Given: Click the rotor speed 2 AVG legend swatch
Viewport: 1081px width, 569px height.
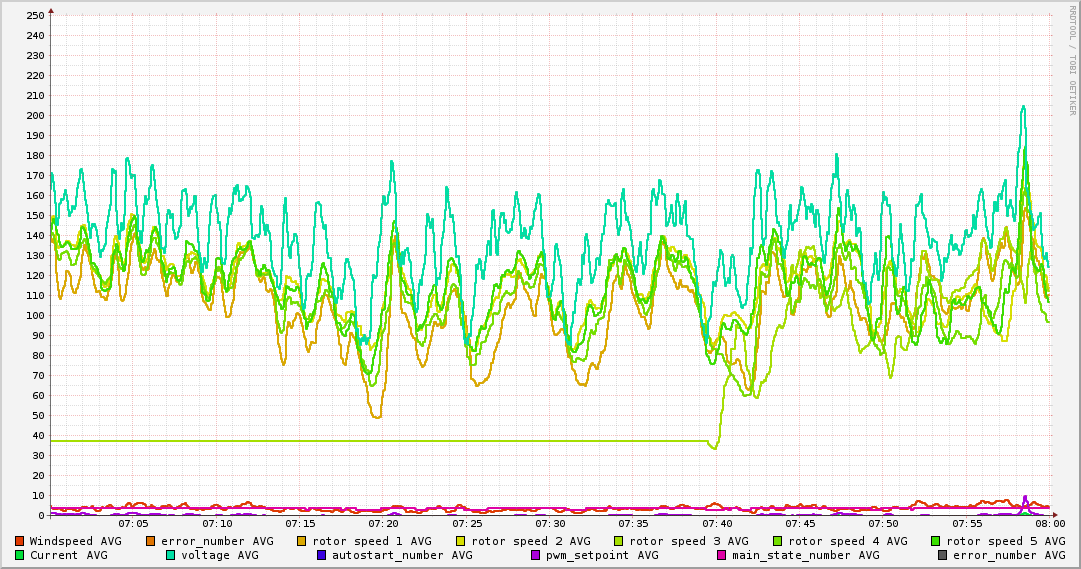Looking at the screenshot, I should click(x=461, y=541).
